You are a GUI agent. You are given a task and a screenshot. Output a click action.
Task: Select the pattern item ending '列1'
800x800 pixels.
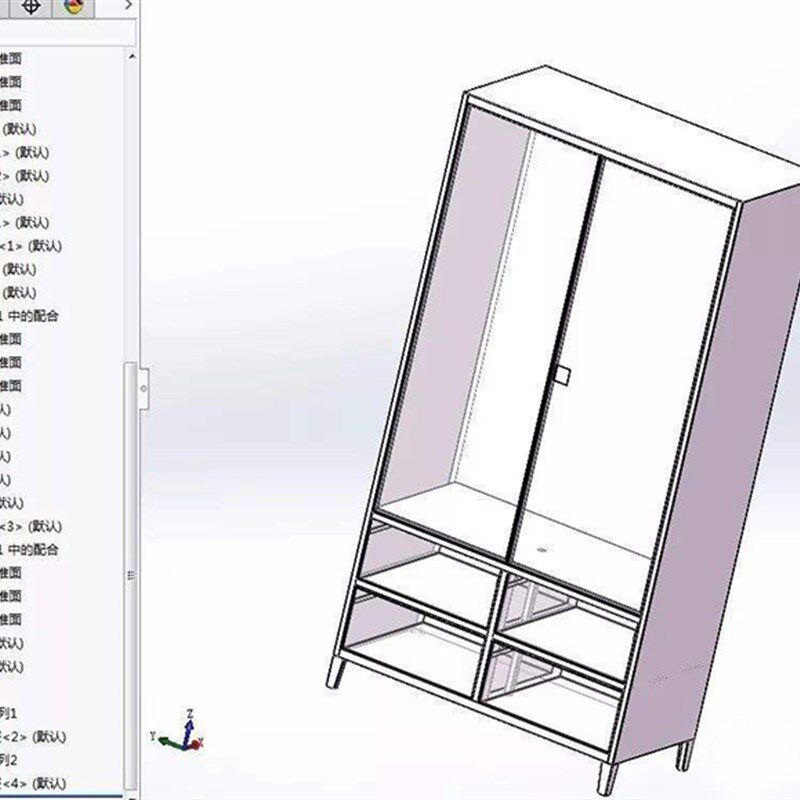(9, 713)
